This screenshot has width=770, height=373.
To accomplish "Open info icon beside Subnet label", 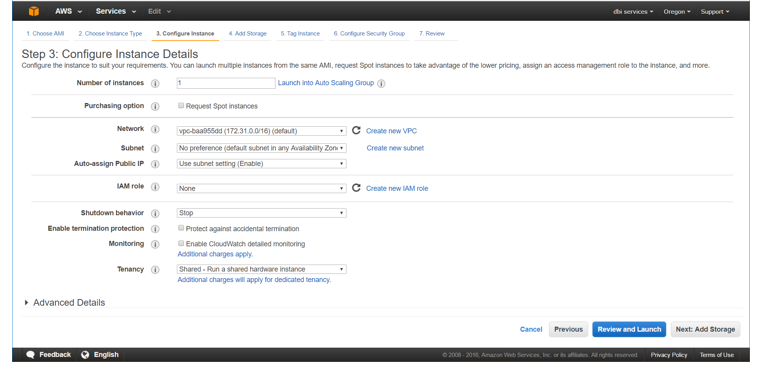I will point(155,148).
